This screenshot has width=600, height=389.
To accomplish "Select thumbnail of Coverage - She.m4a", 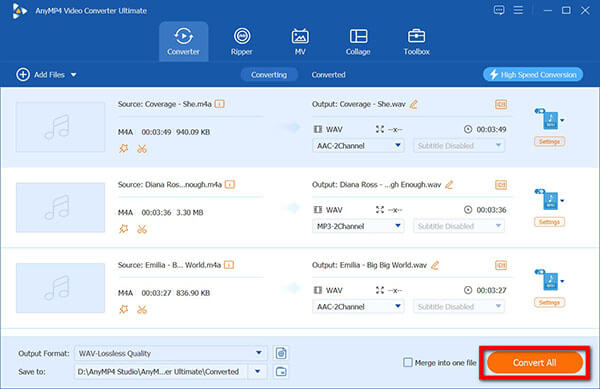I will (x=60, y=127).
